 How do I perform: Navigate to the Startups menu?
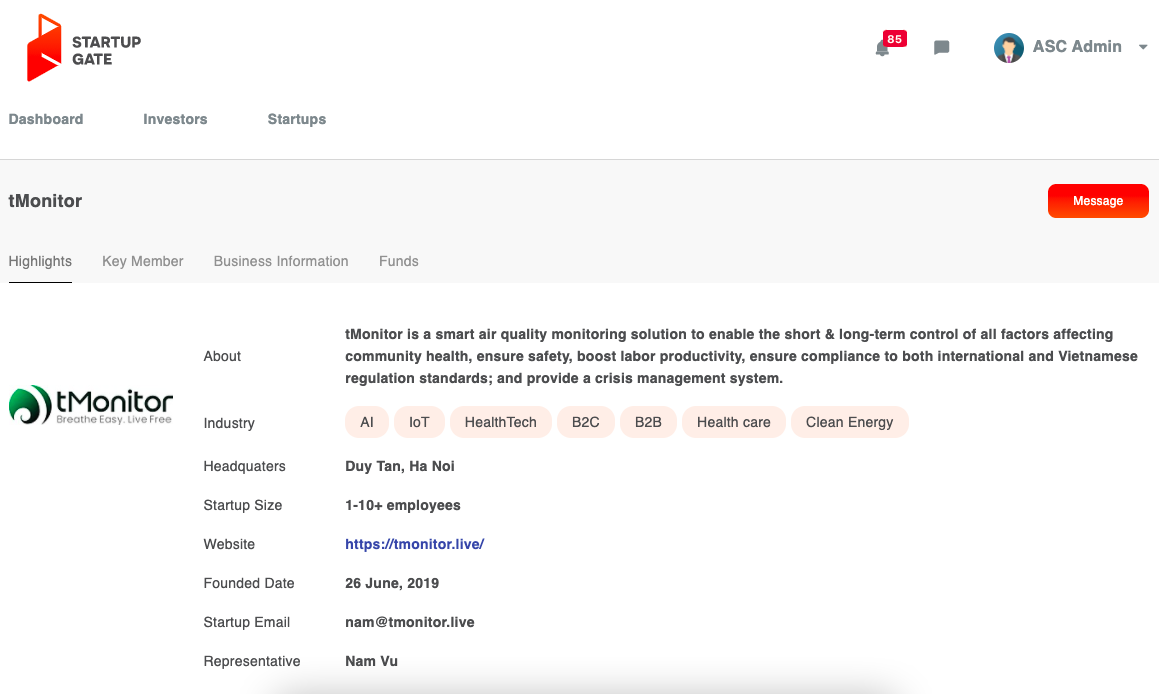click(x=297, y=119)
